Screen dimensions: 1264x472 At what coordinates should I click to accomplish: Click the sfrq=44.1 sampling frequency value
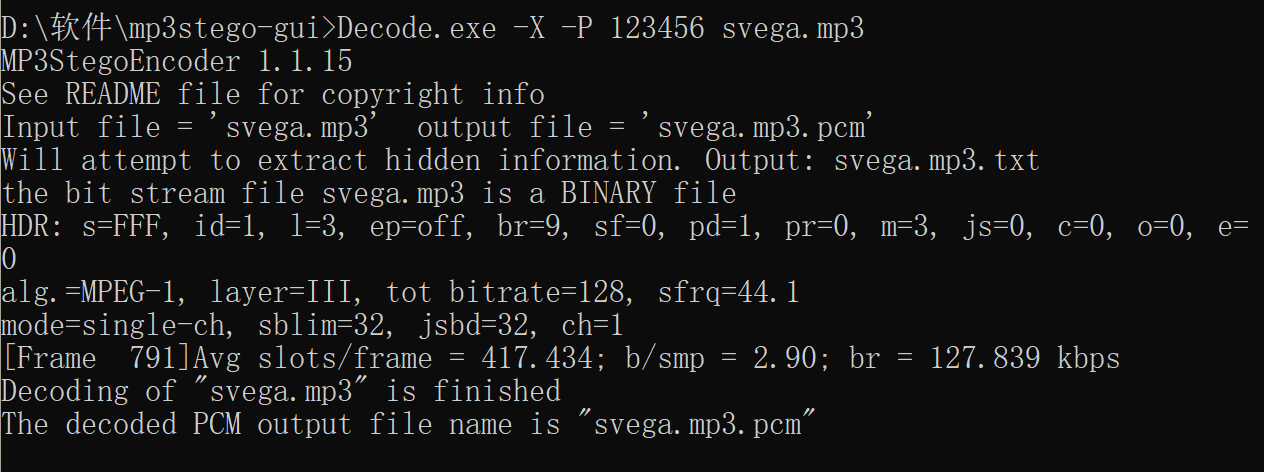[x=728, y=292]
